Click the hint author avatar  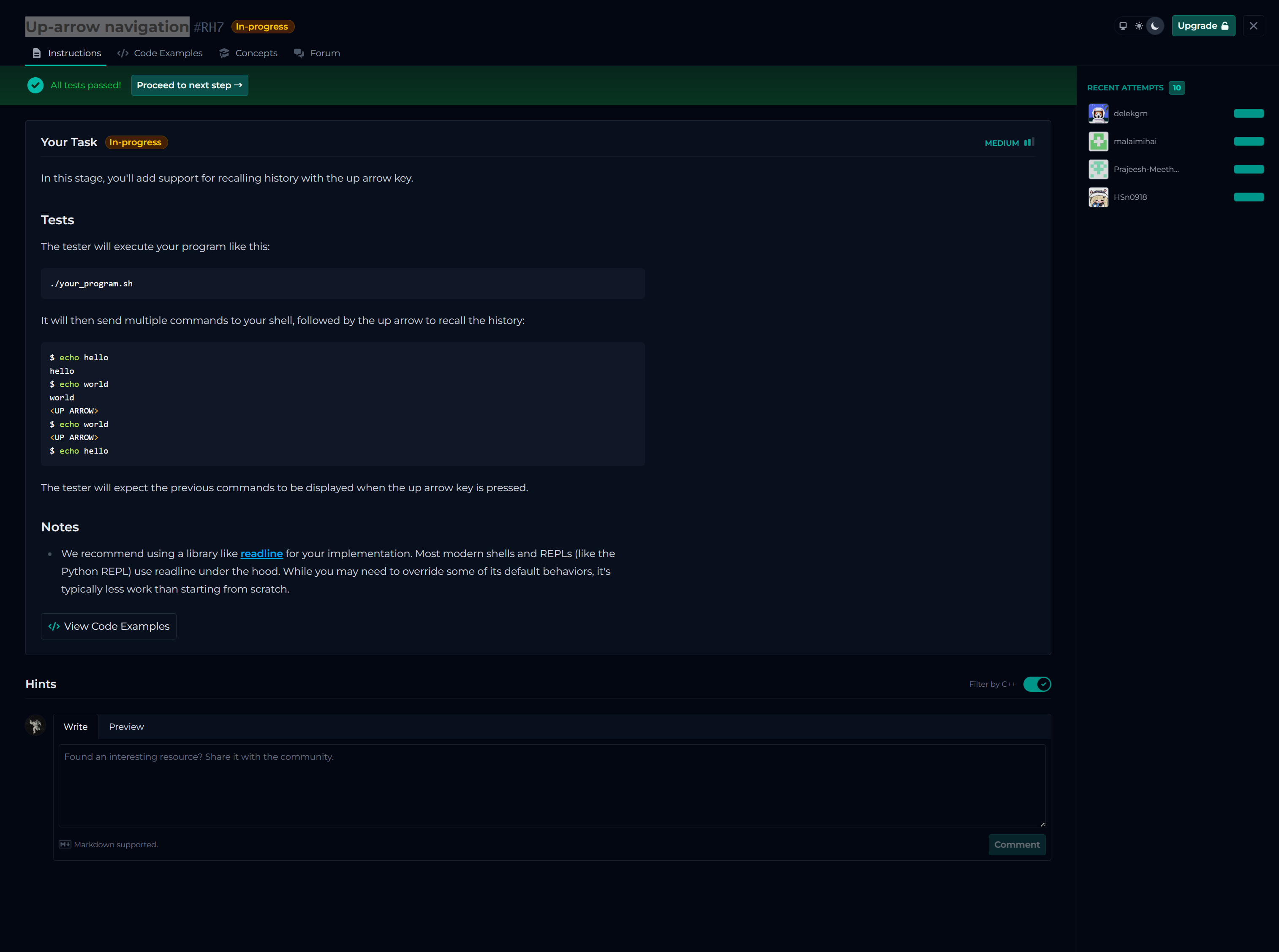36,726
